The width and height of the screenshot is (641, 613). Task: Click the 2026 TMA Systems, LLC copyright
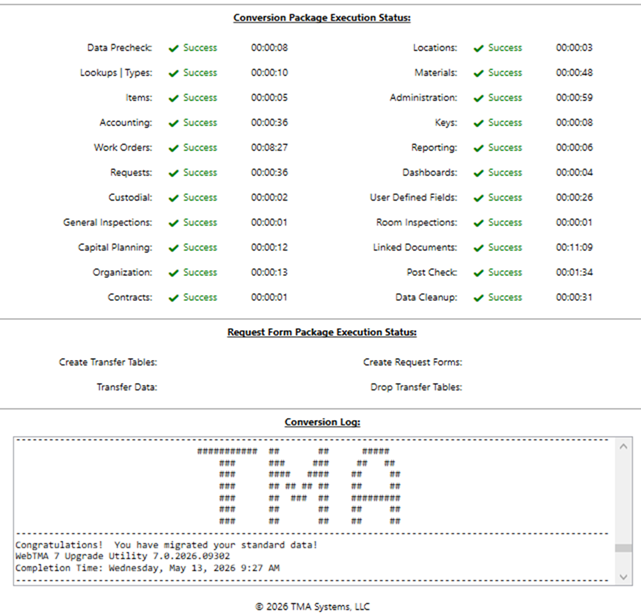point(312,606)
